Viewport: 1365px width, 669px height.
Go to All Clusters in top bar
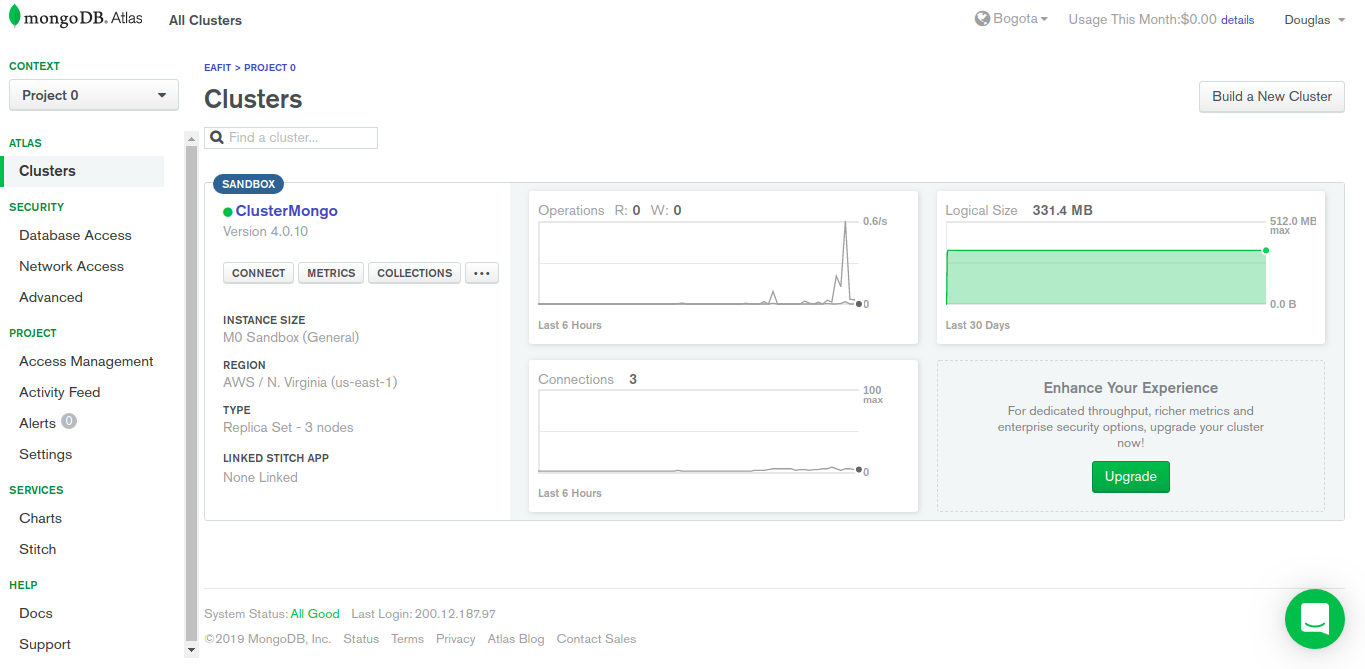pyautogui.click(x=205, y=20)
